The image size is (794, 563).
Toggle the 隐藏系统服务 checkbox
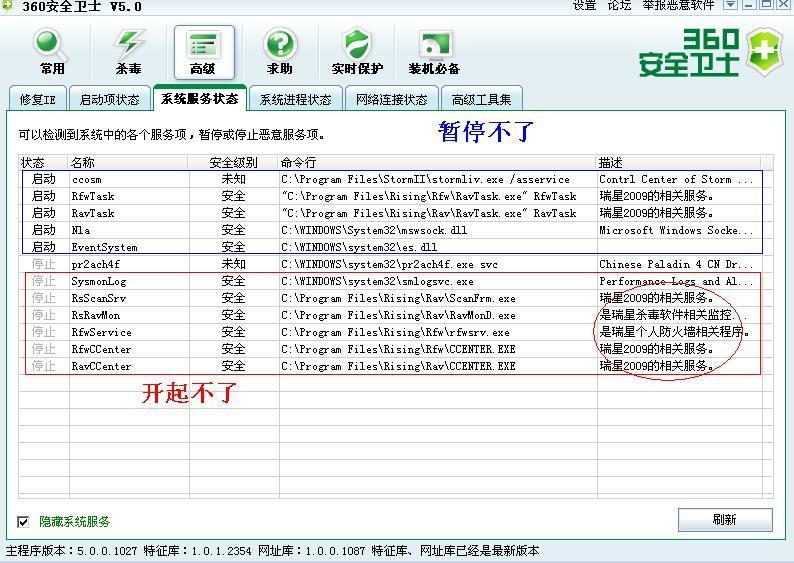click(23, 521)
